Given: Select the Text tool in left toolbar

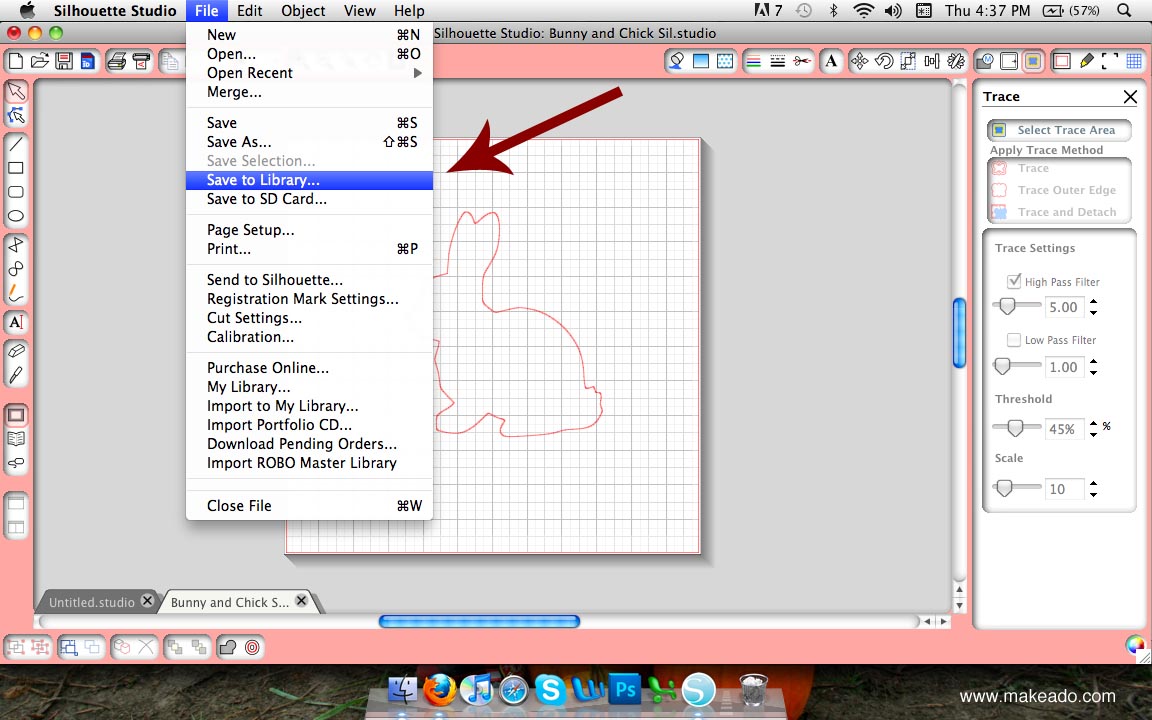Looking at the screenshot, I should click(x=16, y=322).
